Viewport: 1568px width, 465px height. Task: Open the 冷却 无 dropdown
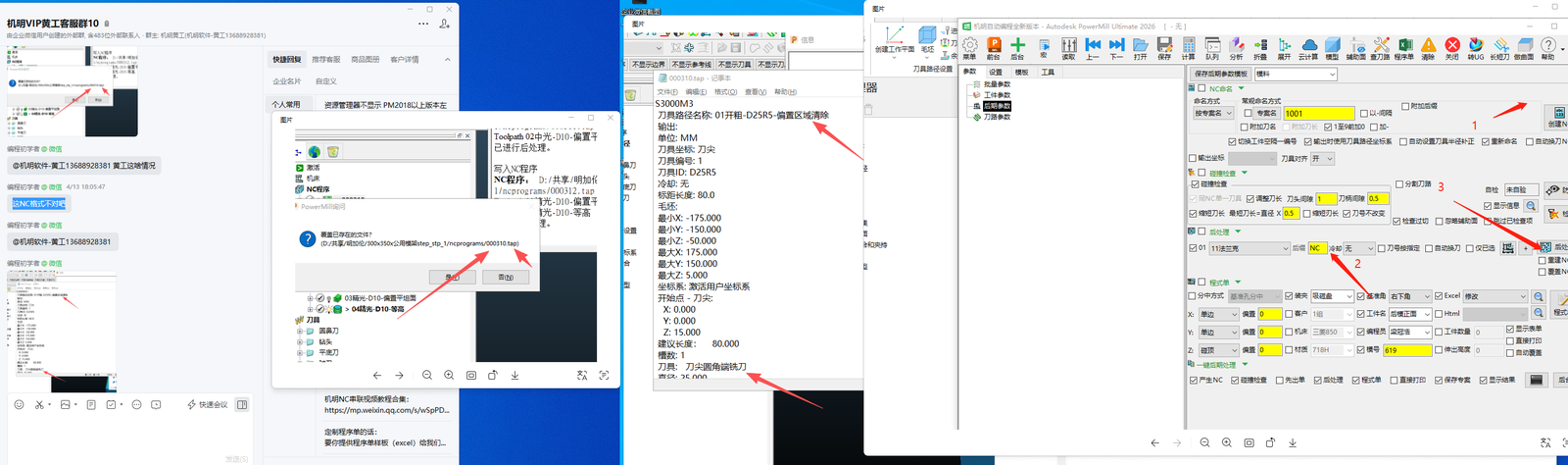click(1358, 248)
